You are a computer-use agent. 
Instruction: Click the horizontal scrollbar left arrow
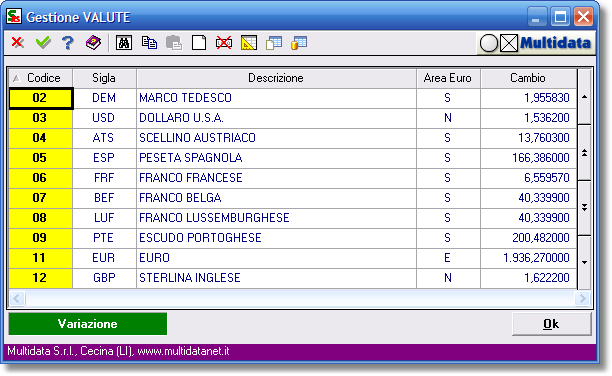coord(17,299)
